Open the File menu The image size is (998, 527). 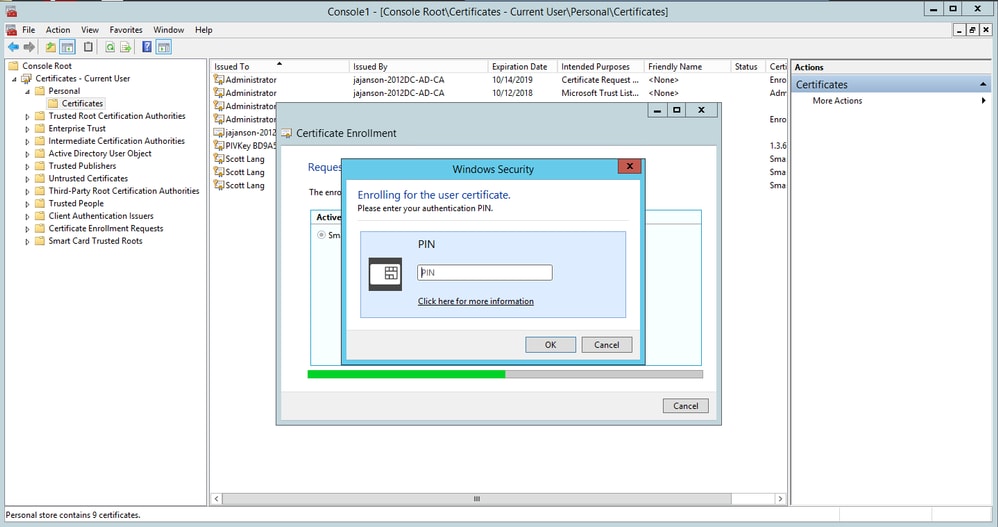coord(29,30)
